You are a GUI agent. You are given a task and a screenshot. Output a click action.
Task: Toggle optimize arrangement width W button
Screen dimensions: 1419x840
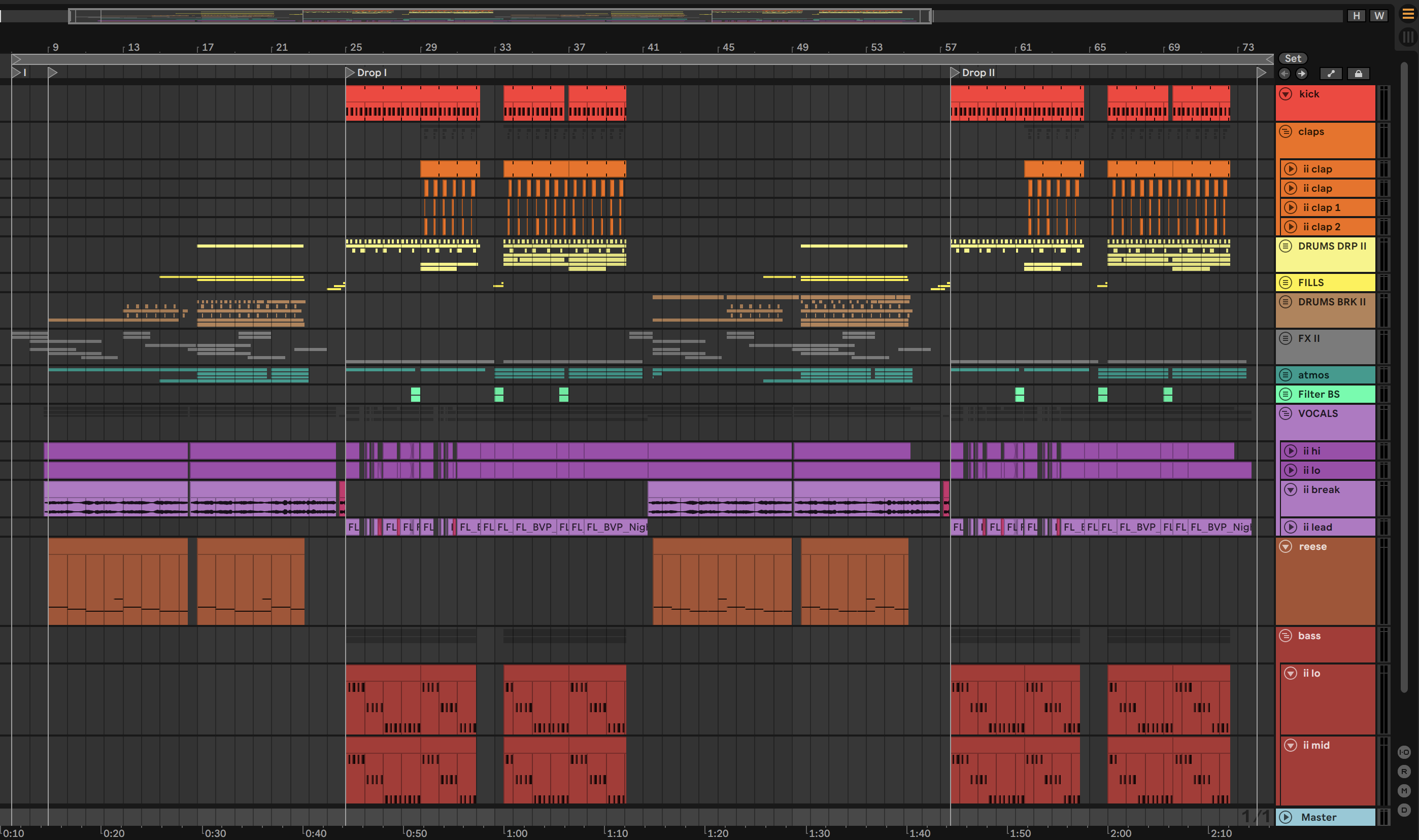pyautogui.click(x=1379, y=16)
